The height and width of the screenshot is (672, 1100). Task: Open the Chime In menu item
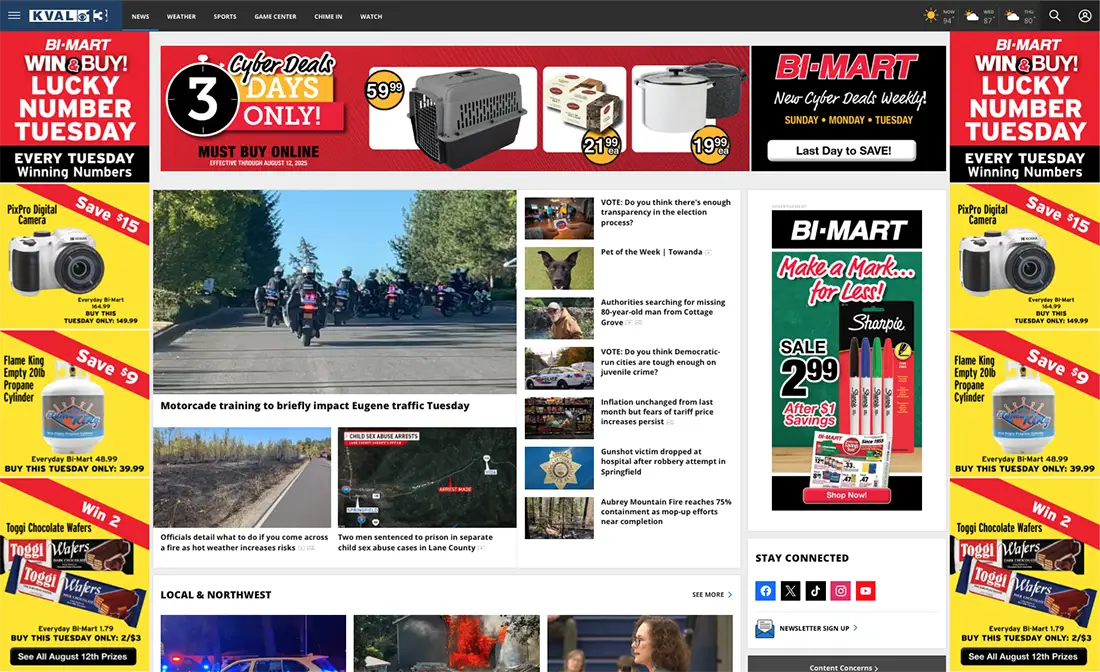pos(328,16)
